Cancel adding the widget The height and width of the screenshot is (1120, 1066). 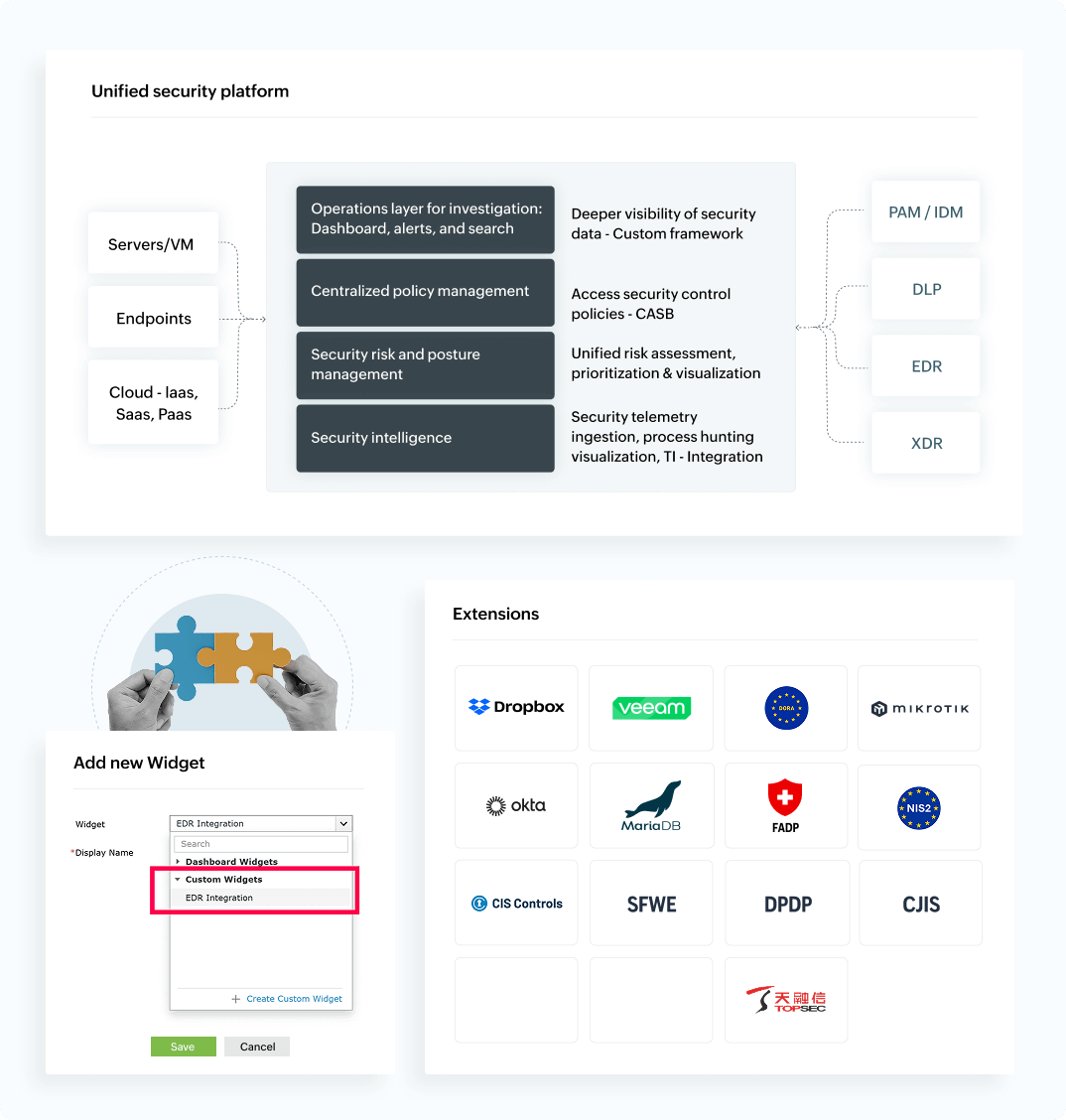257,1047
